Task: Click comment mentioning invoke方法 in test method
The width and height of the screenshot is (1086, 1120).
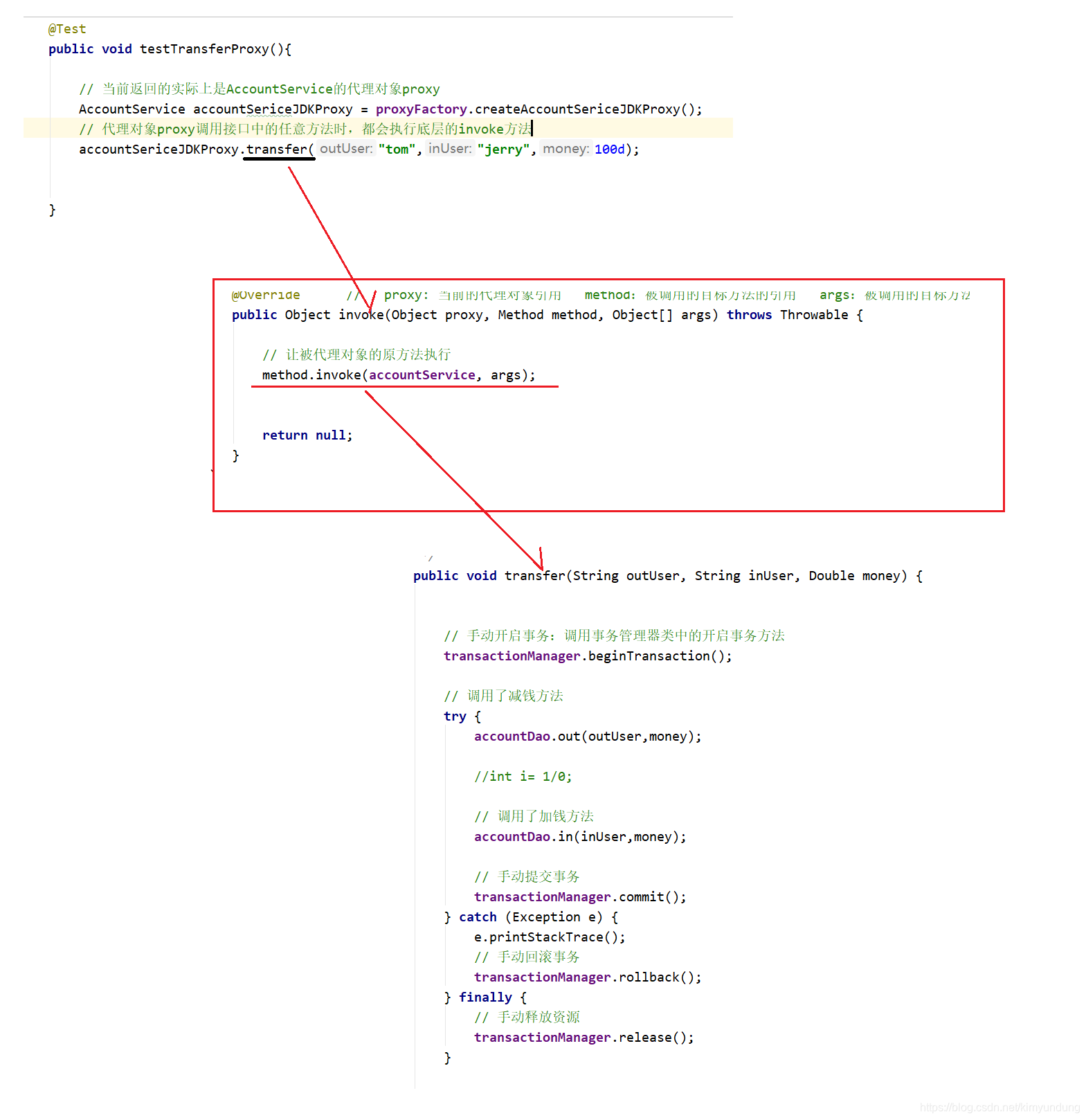Action: (x=305, y=129)
